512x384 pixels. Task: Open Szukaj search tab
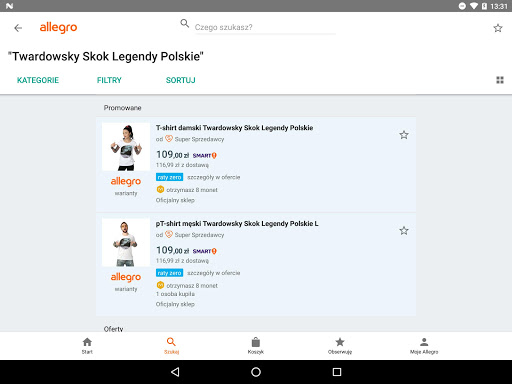tap(171, 346)
